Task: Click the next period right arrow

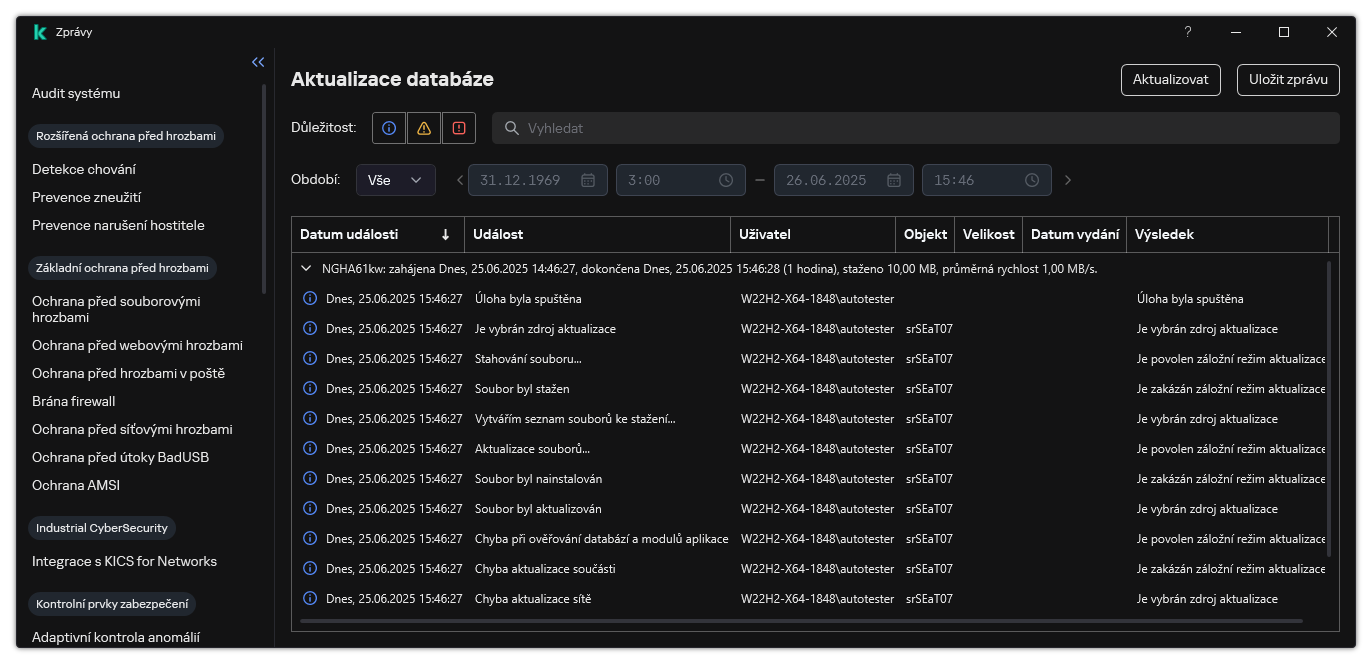Action: [x=1068, y=180]
